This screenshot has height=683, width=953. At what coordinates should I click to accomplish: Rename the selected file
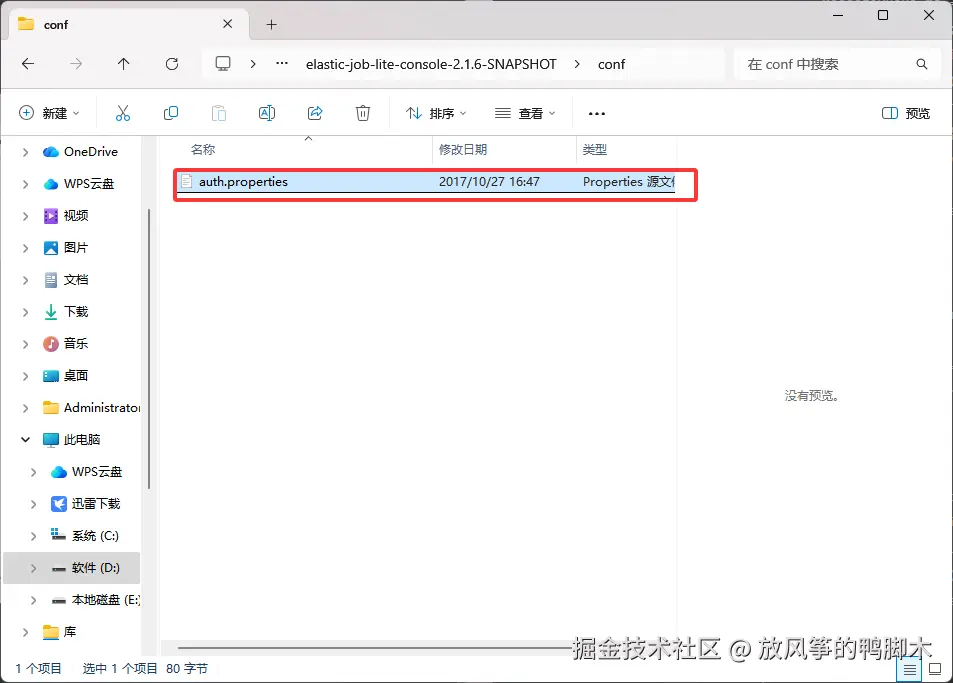click(x=267, y=113)
